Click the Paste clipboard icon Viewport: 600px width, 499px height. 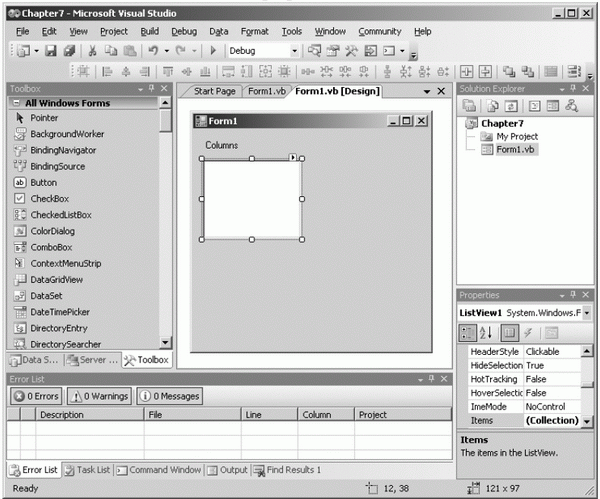point(130,51)
